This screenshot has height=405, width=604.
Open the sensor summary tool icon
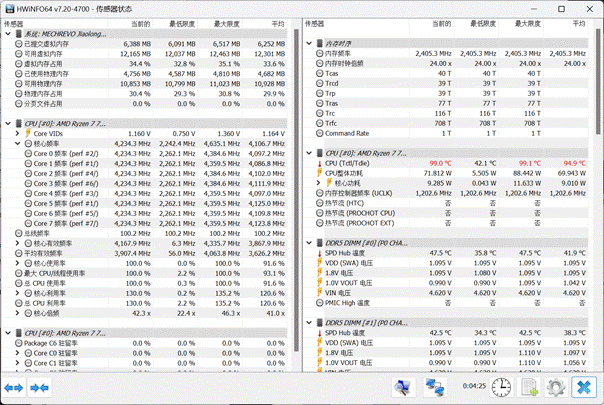pyautogui.click(x=404, y=386)
